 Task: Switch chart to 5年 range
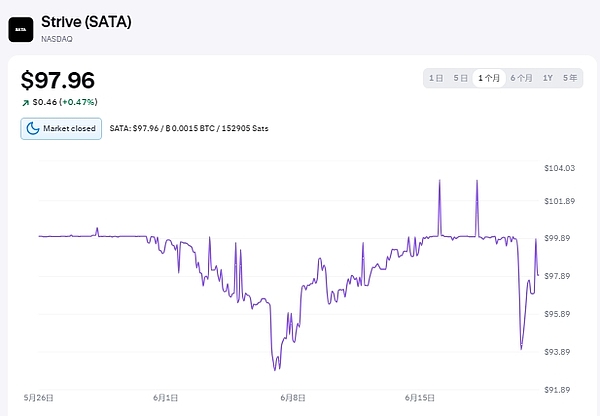point(570,78)
